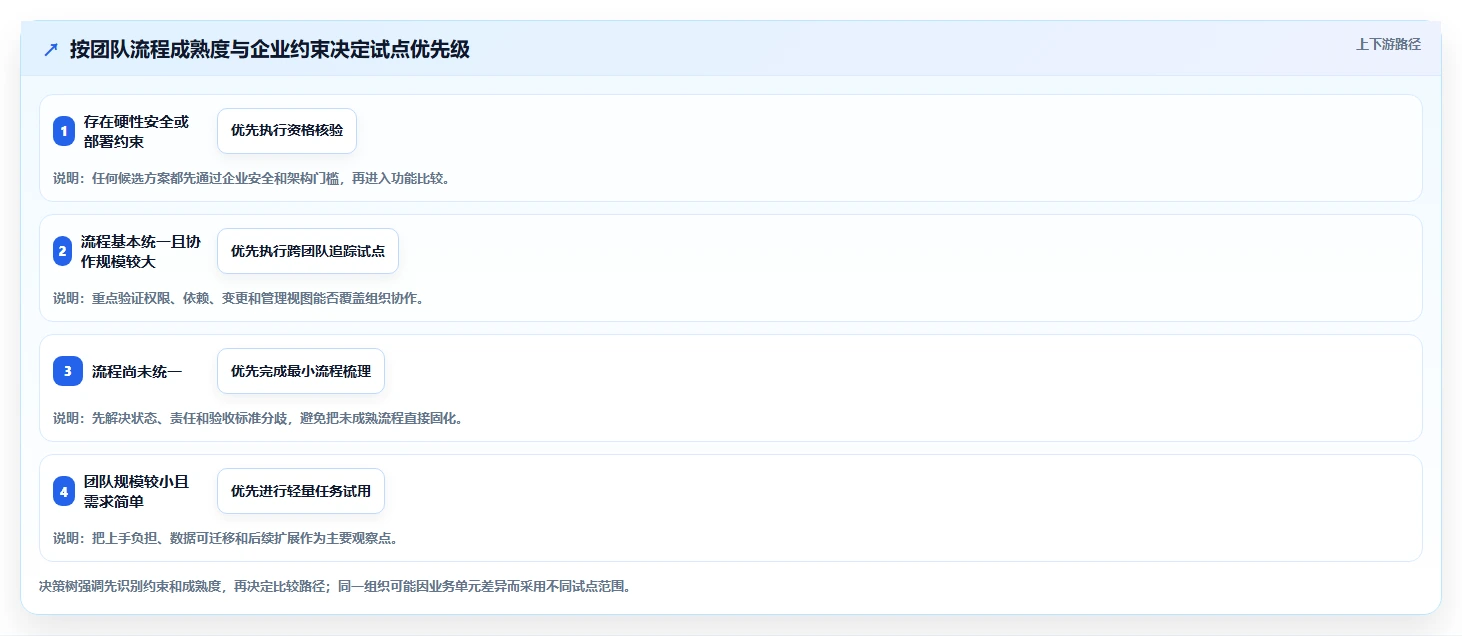Click the step 4 number badge
This screenshot has height=636, width=1462.
point(64,491)
